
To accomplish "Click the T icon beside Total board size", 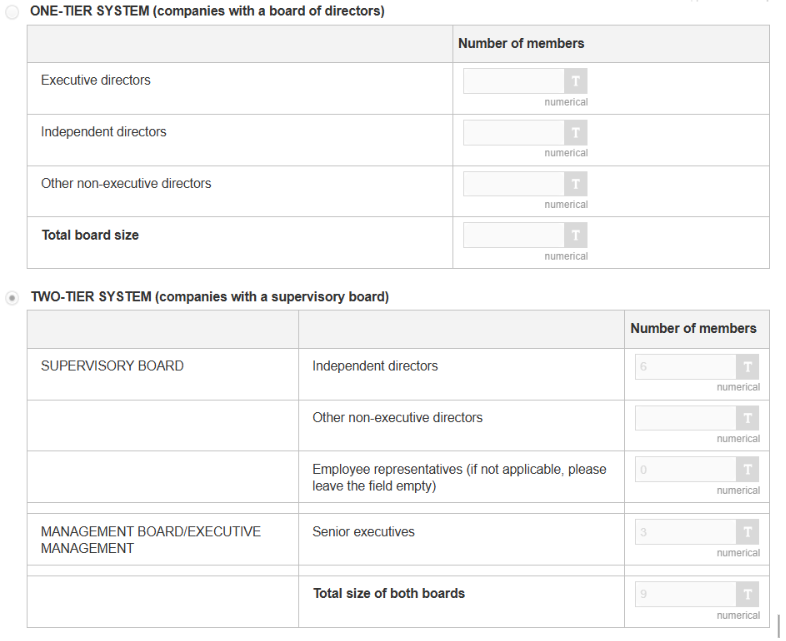I will click(x=576, y=236).
